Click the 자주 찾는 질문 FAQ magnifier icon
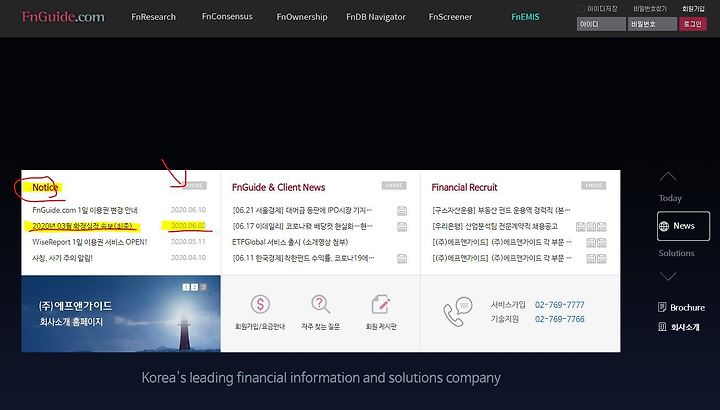 pyautogui.click(x=321, y=304)
